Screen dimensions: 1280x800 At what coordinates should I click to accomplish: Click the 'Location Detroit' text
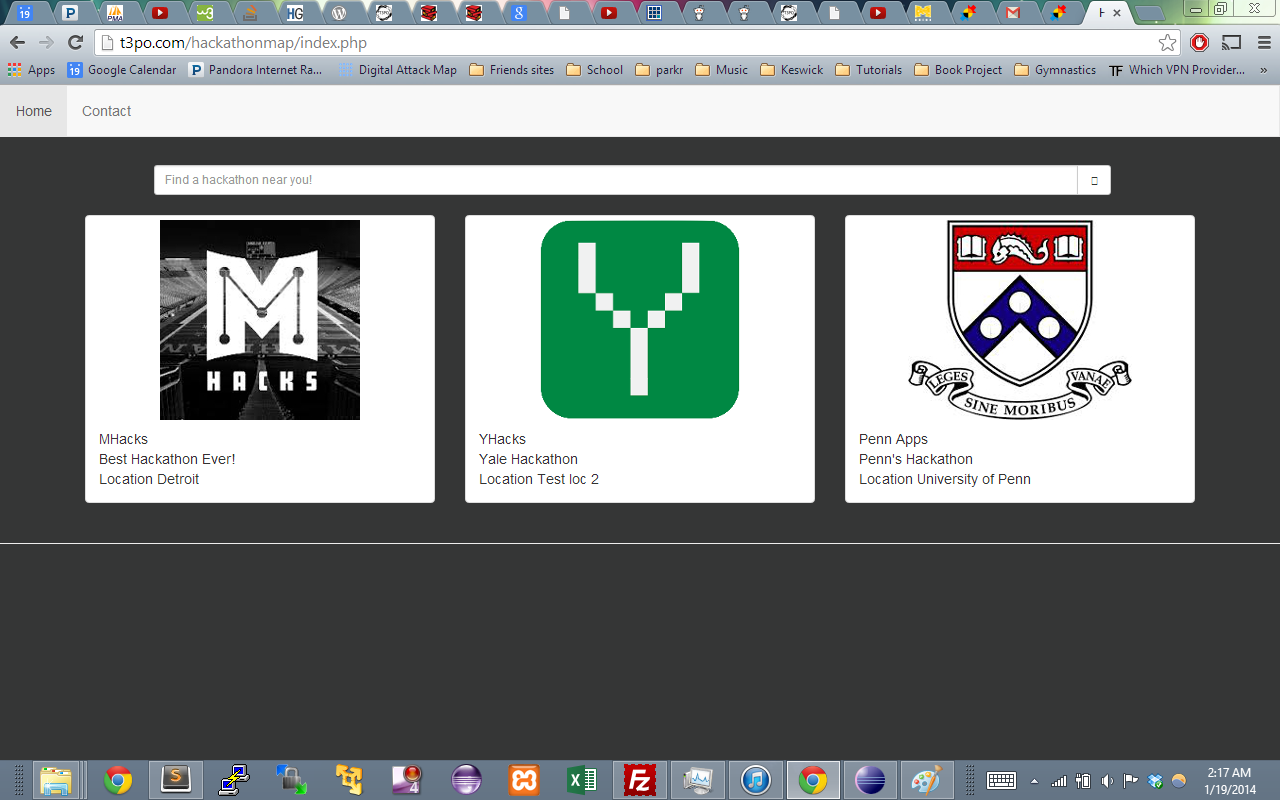click(x=149, y=479)
